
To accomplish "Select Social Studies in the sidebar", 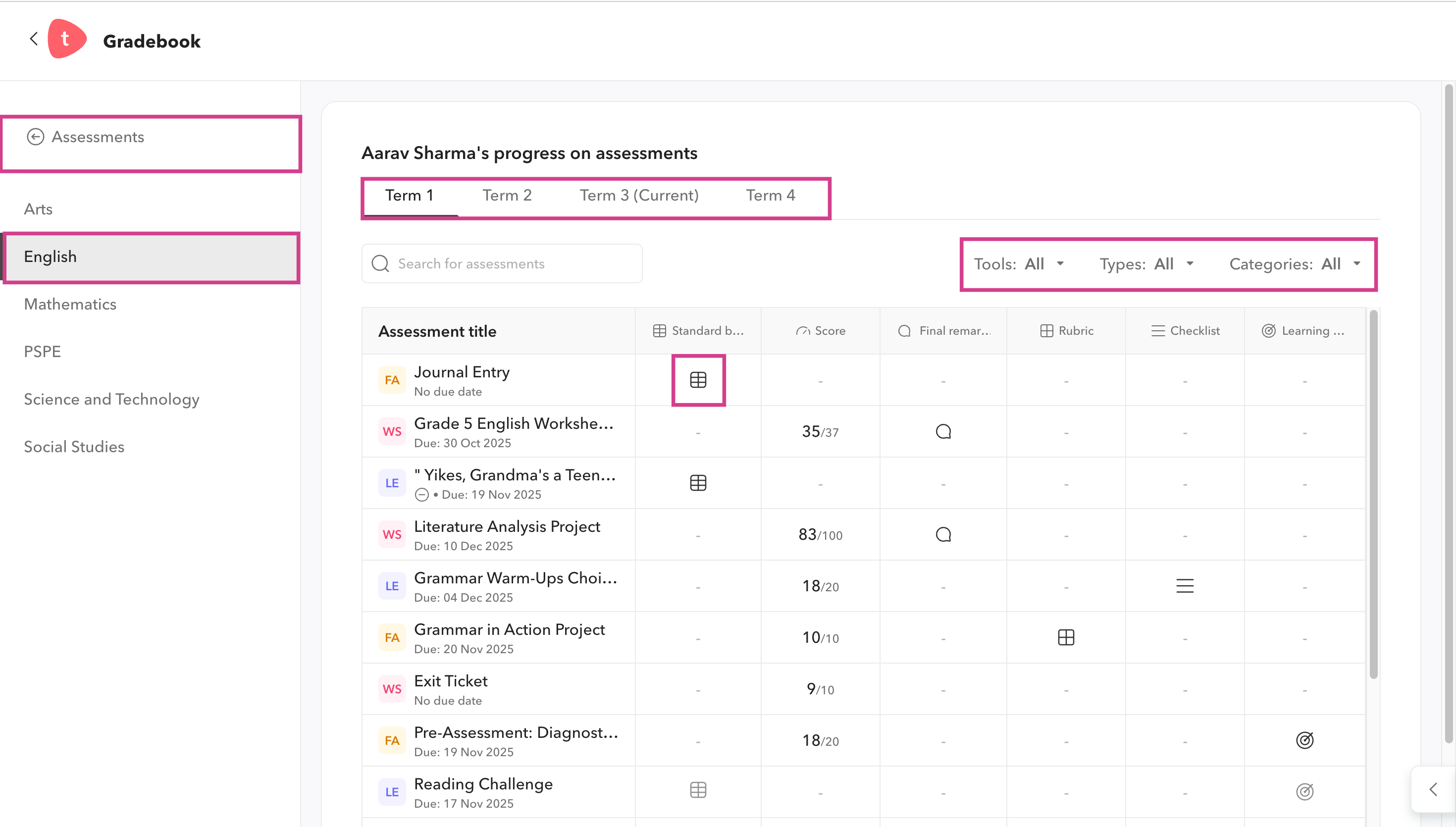I will click(150, 447).
